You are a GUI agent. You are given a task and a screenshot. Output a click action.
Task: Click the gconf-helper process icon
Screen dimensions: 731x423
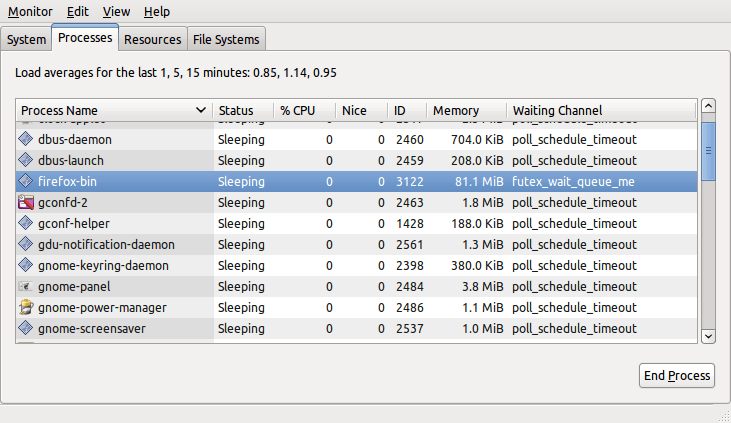[x=26, y=223]
